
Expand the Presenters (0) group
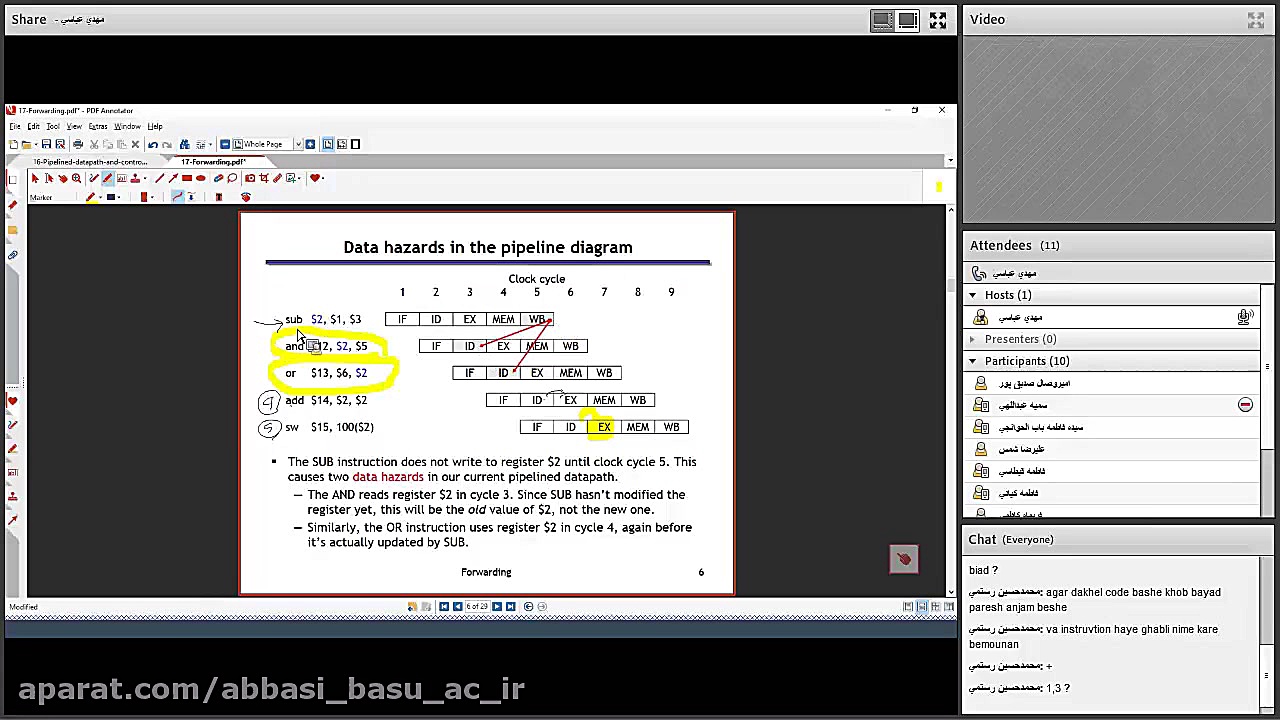(972, 339)
